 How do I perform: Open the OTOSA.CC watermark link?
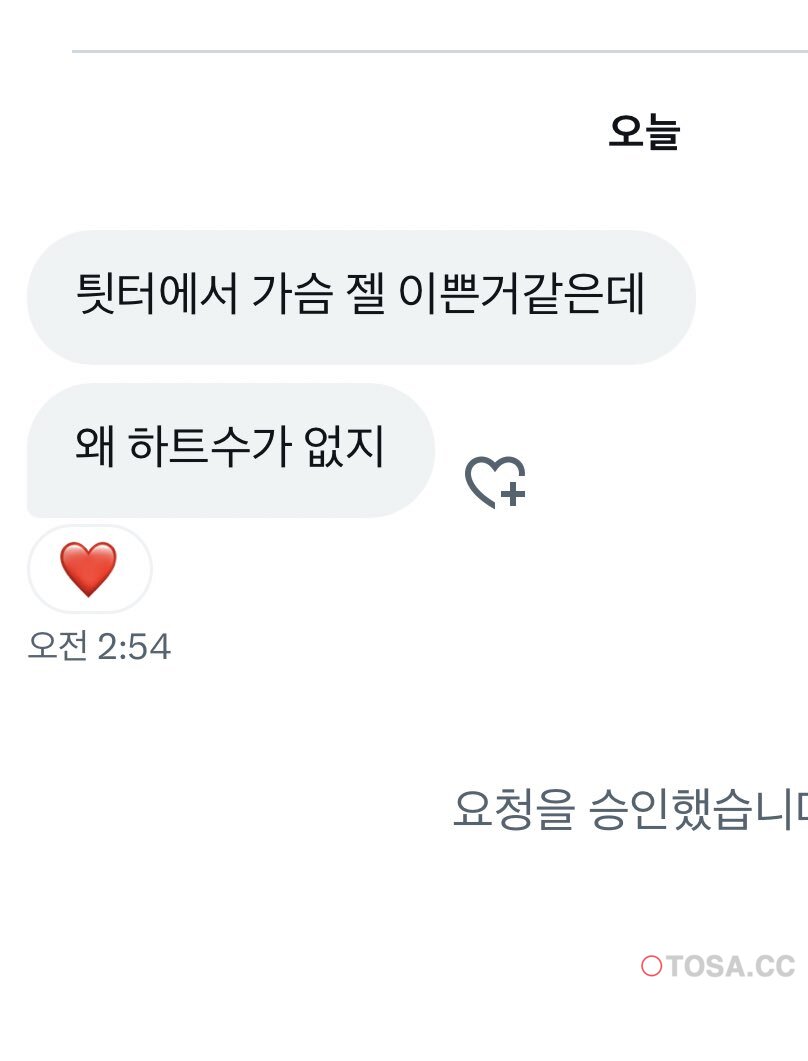pyautogui.click(x=718, y=966)
